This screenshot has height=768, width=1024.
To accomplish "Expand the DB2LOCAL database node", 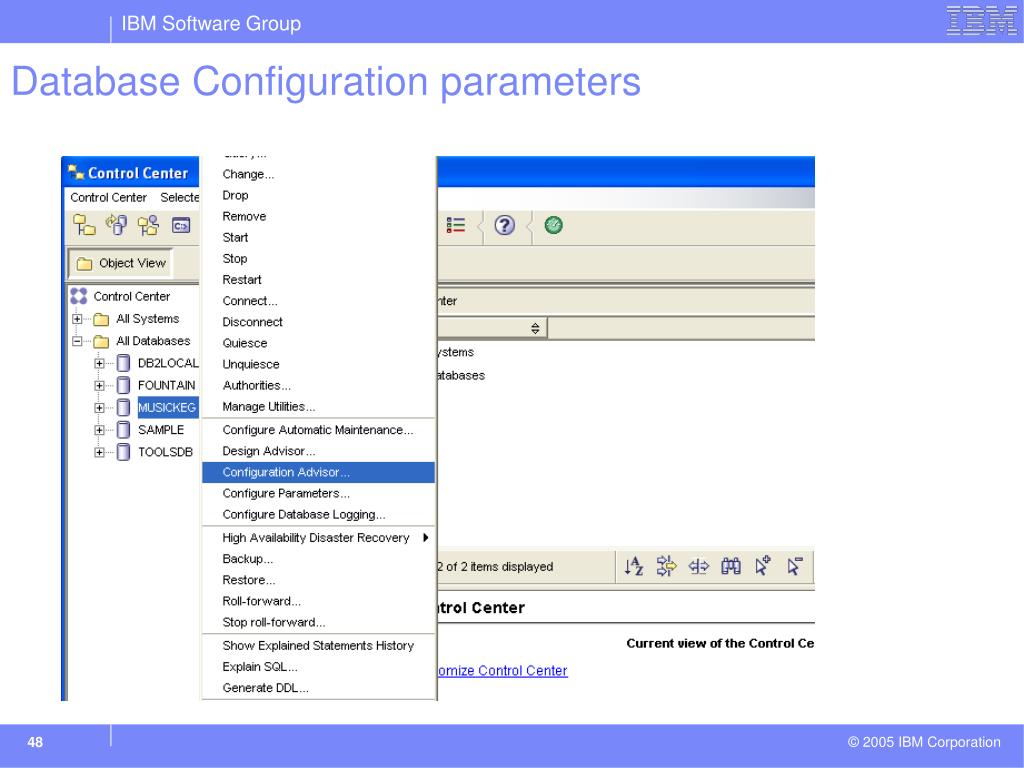I will pyautogui.click(x=99, y=364).
